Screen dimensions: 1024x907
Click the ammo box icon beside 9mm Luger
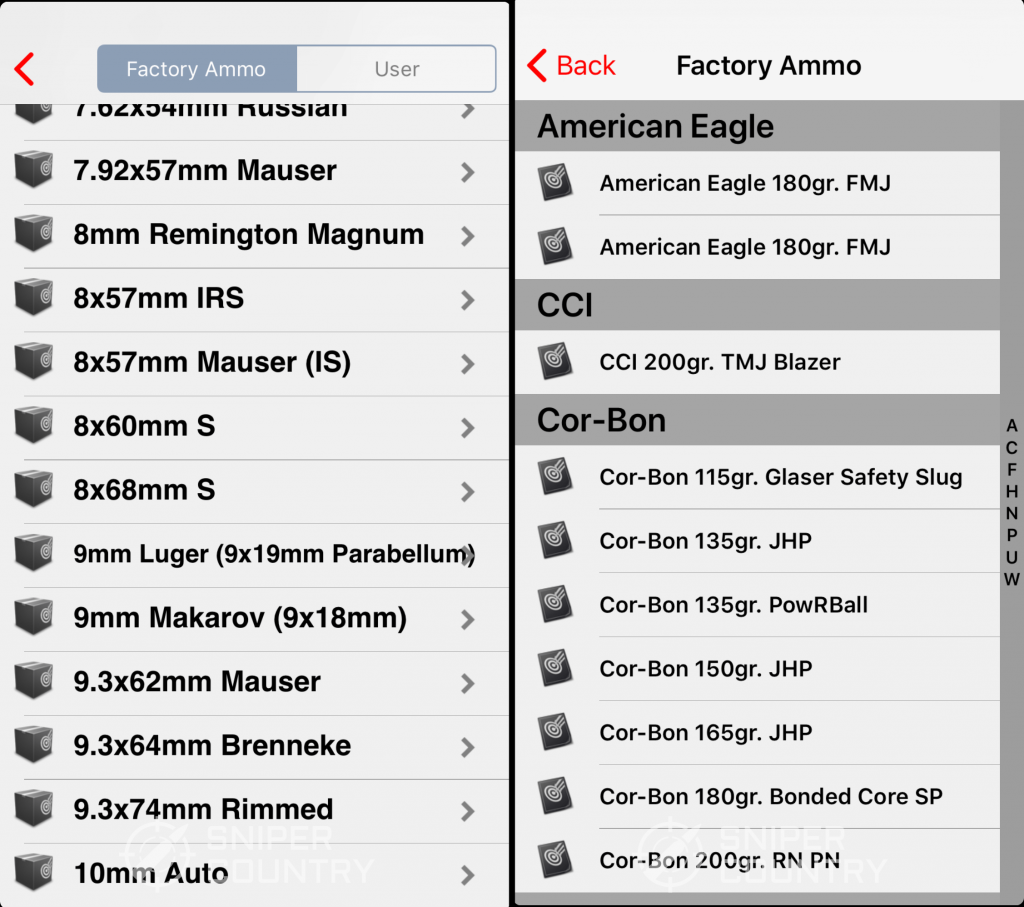coord(33,552)
